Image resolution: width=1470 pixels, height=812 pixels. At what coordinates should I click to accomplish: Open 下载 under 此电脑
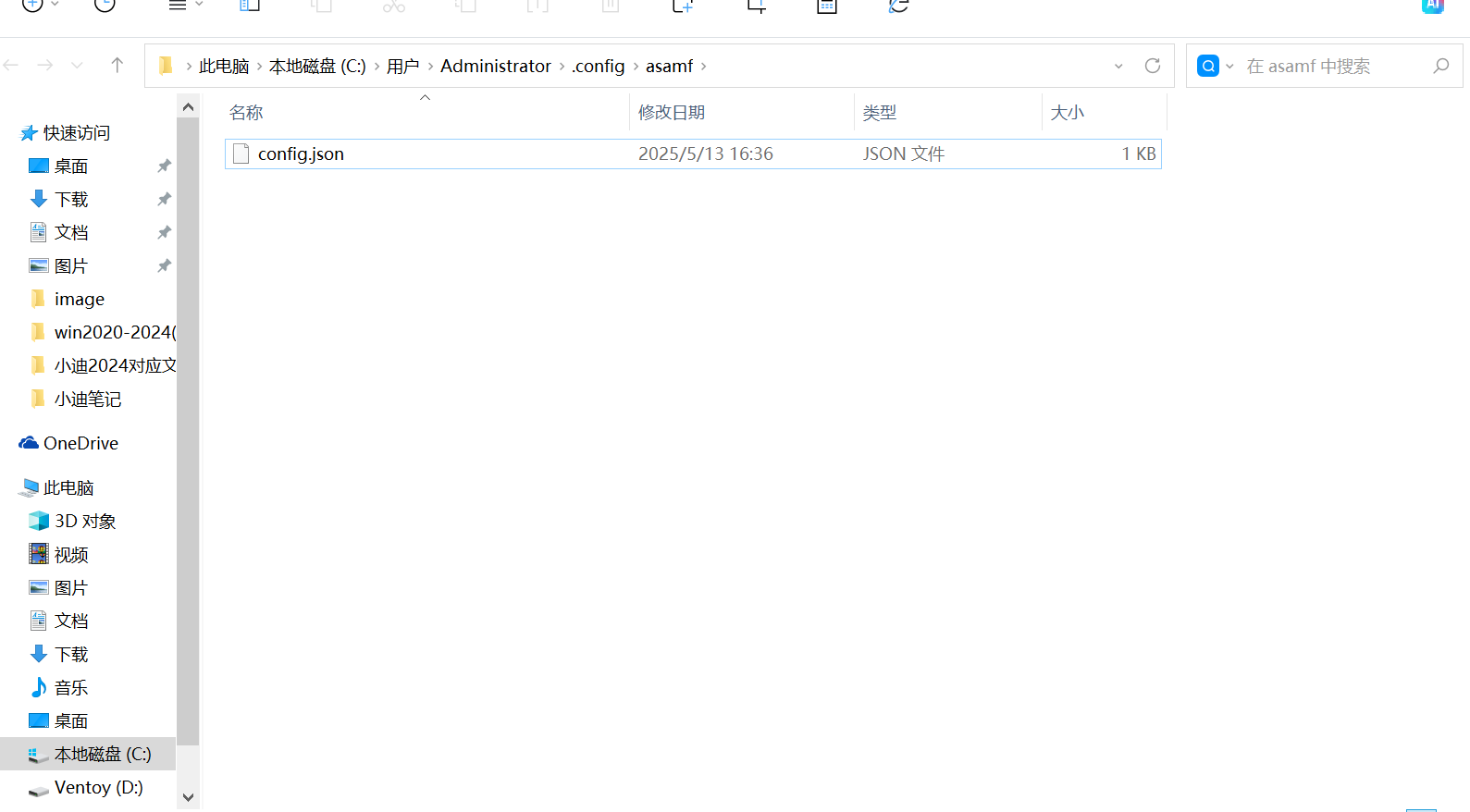point(71,655)
